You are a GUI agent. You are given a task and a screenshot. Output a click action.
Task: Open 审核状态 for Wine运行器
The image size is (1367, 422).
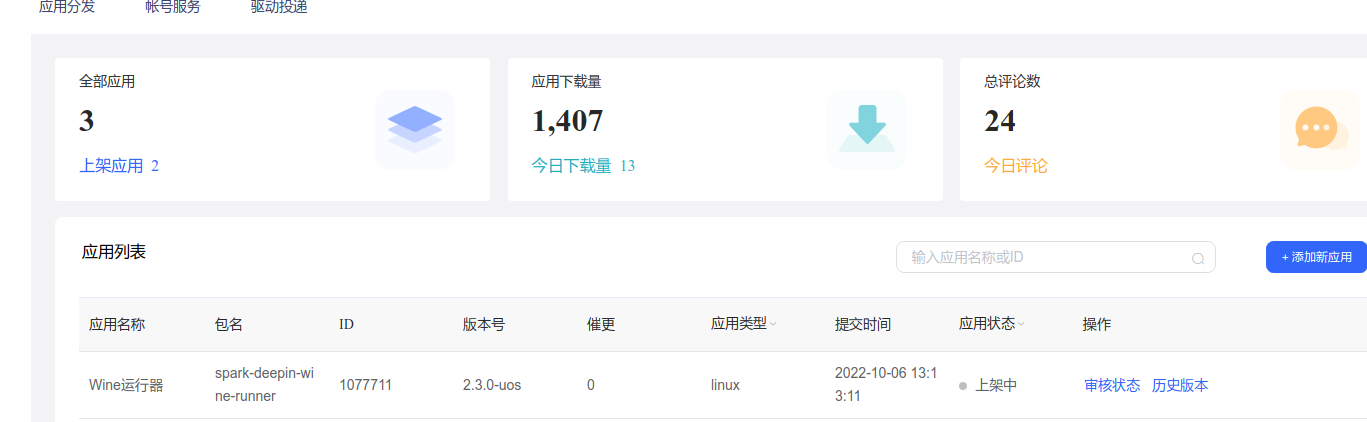(1112, 385)
